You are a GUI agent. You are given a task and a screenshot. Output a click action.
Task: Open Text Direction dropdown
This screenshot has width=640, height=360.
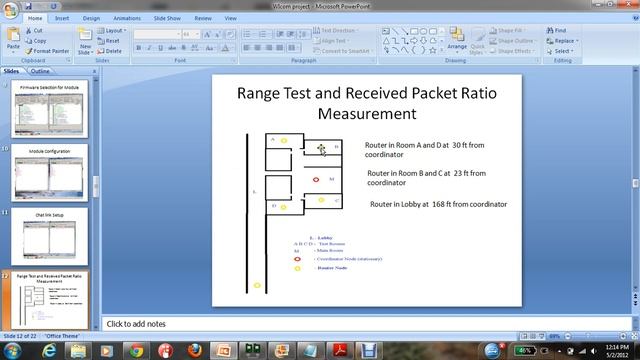336,31
